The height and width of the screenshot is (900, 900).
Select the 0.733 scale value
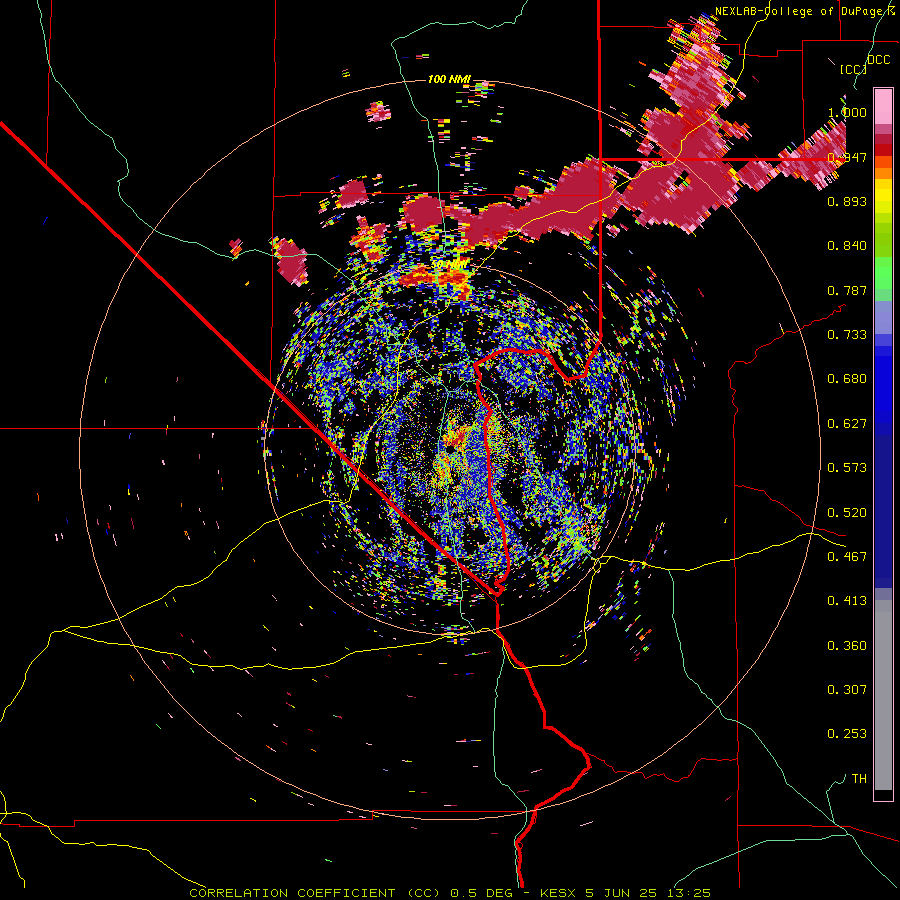(x=847, y=335)
